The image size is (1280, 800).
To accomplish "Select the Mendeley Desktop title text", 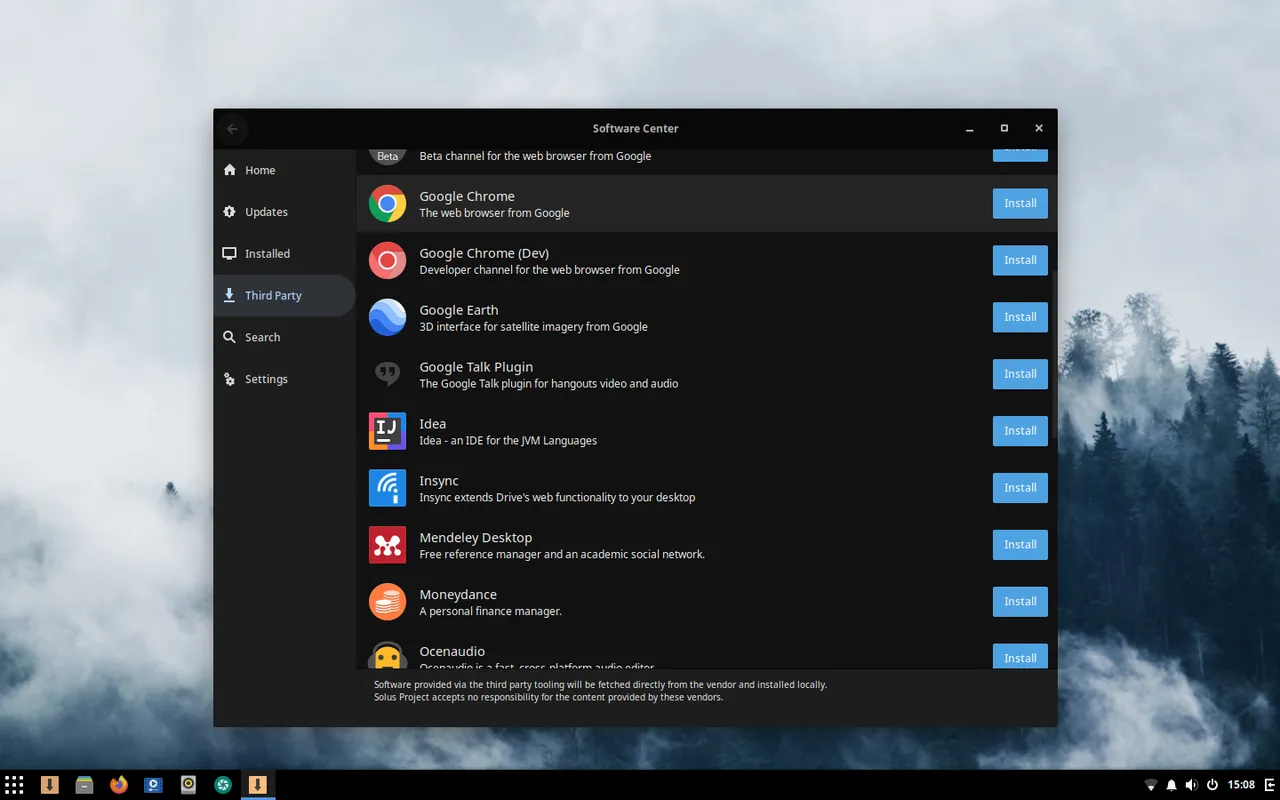I will [476, 537].
